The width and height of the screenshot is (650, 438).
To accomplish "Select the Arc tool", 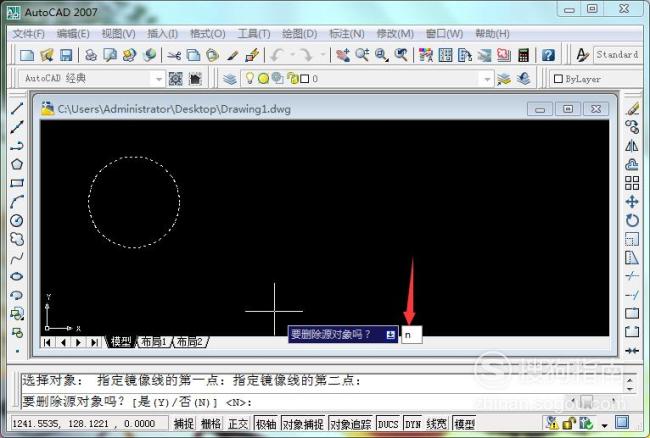I will [x=17, y=202].
